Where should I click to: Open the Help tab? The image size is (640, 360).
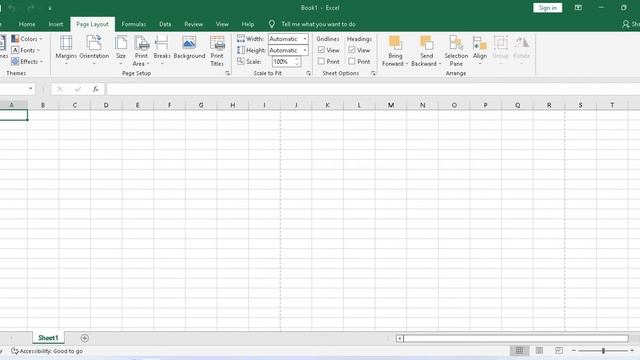248,24
